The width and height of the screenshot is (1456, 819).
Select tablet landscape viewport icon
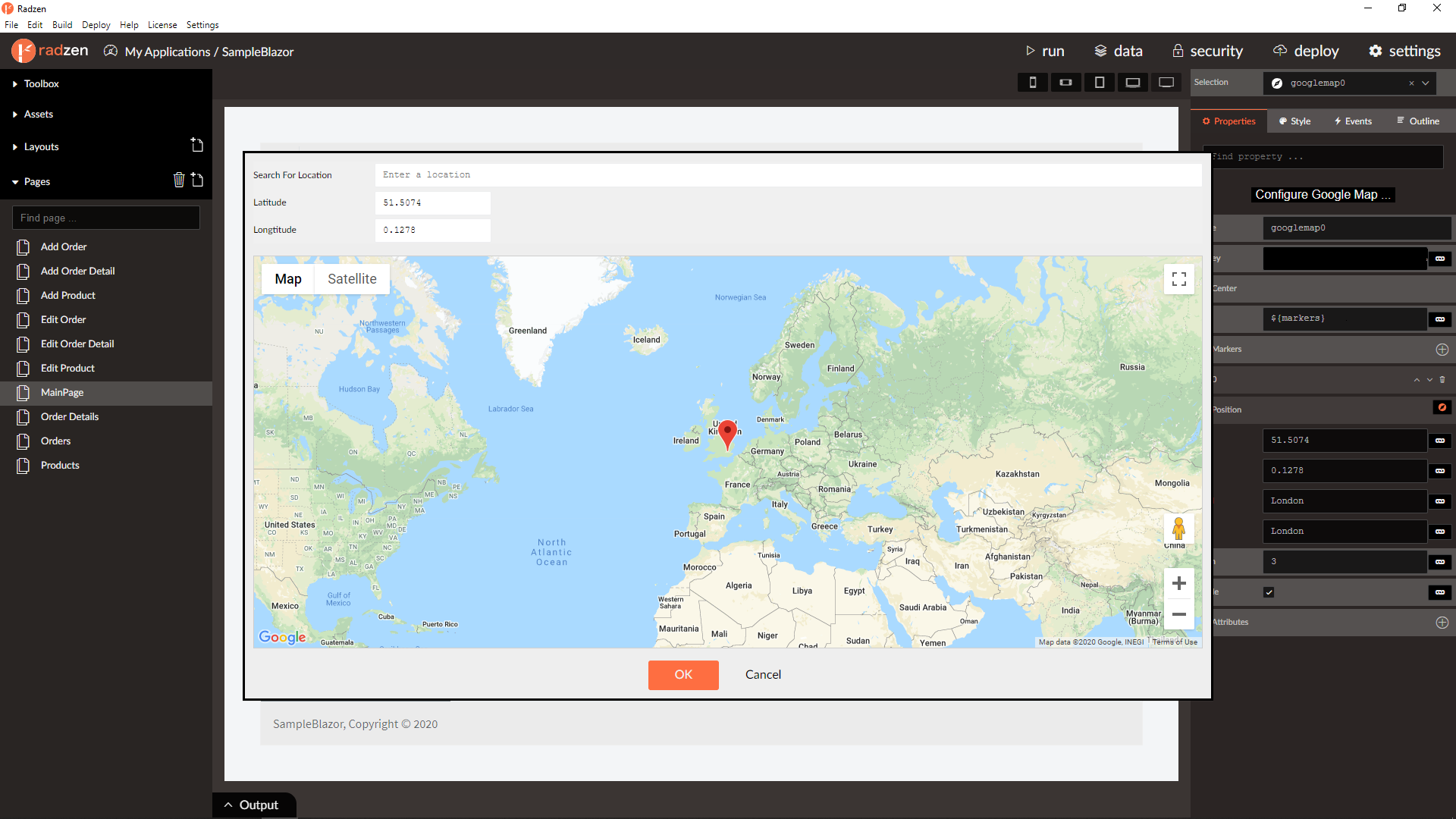[x=1133, y=82]
